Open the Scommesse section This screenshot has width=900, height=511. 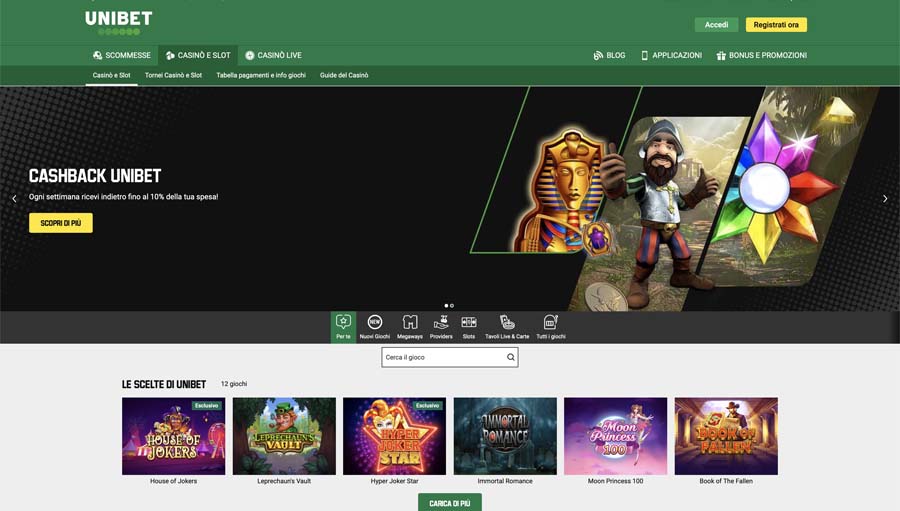tap(122, 55)
